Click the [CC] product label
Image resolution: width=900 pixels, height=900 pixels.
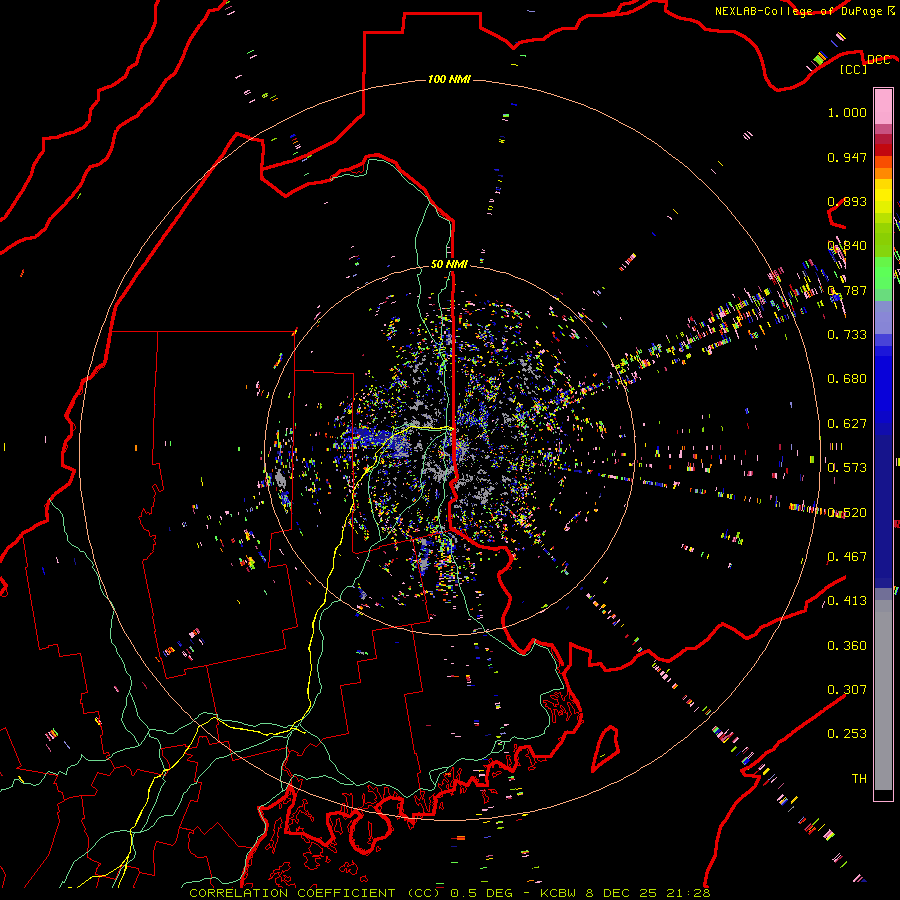(x=854, y=69)
